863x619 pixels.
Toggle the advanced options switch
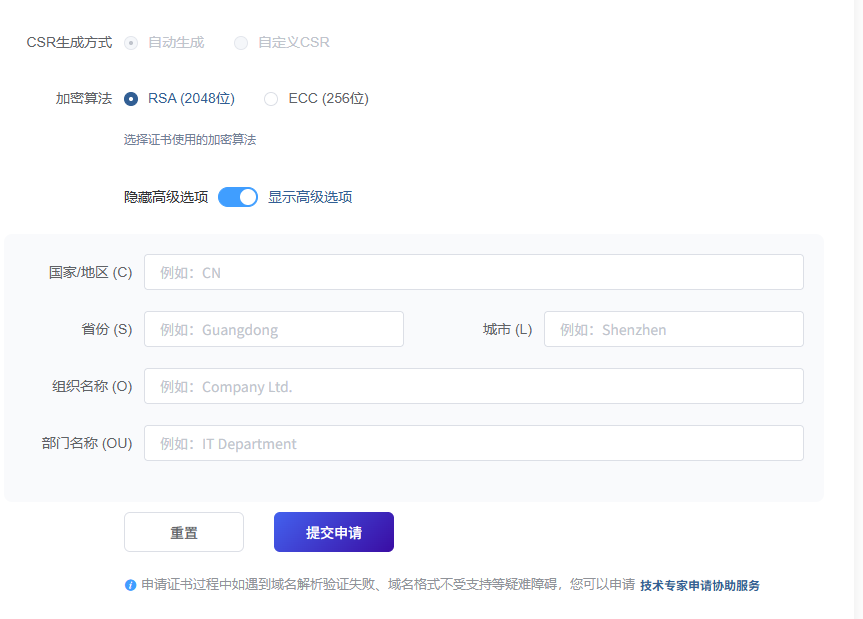point(238,197)
